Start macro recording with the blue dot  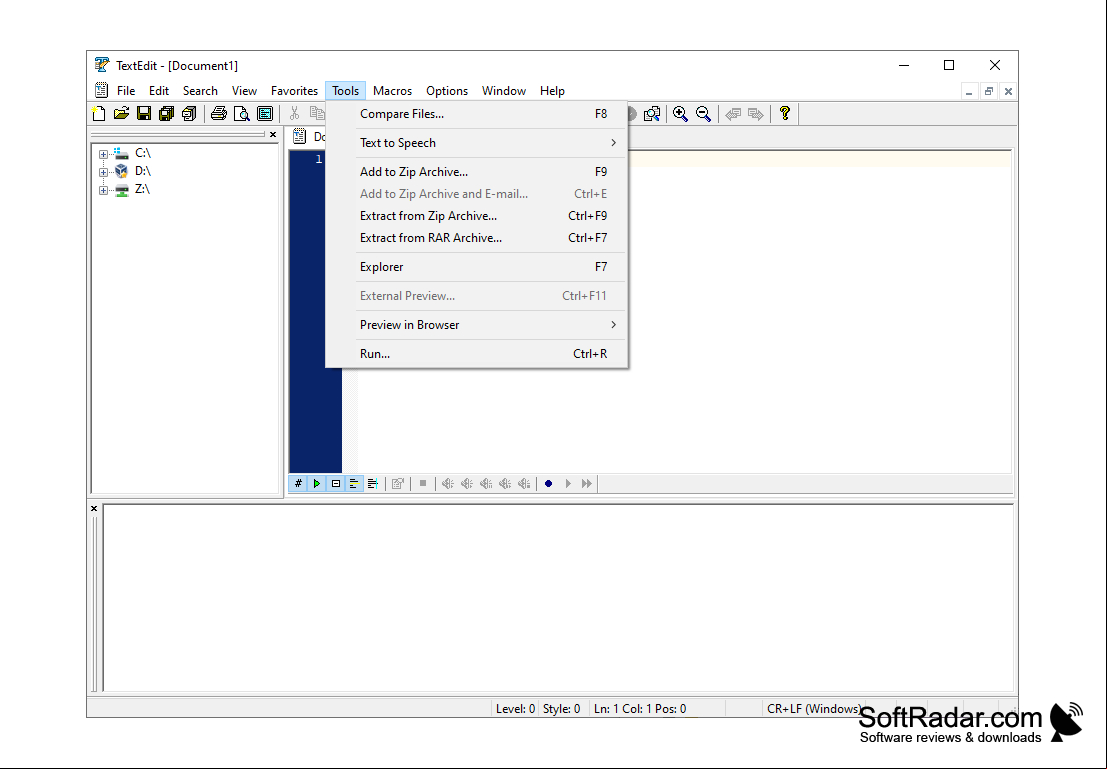coord(549,484)
